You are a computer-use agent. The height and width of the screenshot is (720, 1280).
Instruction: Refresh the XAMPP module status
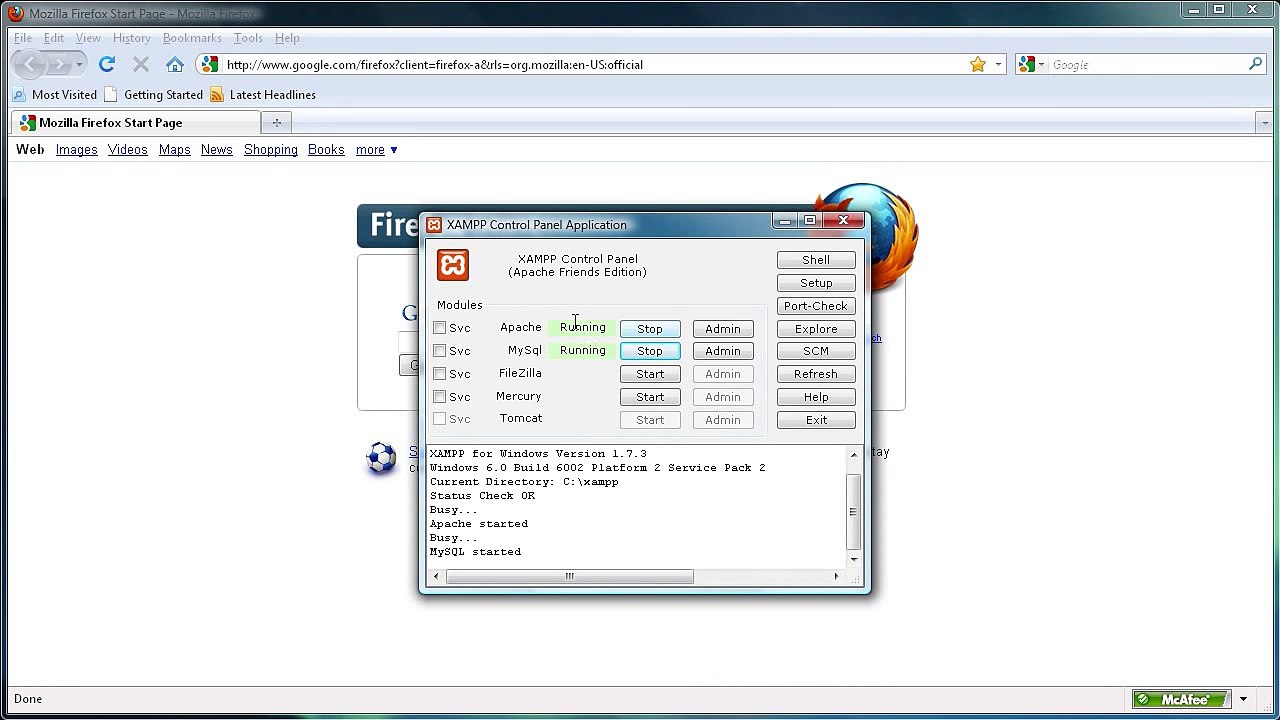(816, 375)
